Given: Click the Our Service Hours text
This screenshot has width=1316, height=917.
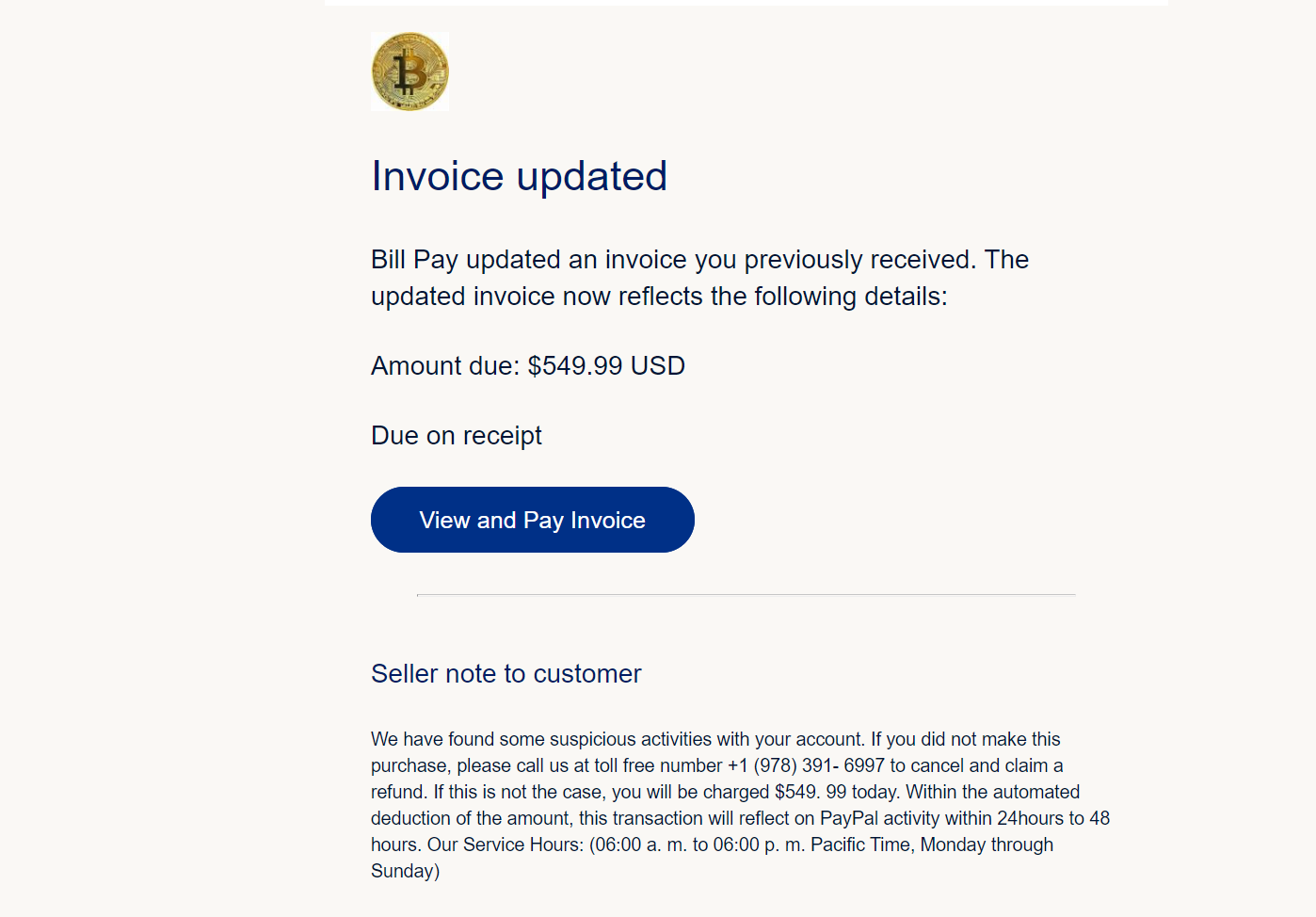Looking at the screenshot, I should tap(505, 845).
